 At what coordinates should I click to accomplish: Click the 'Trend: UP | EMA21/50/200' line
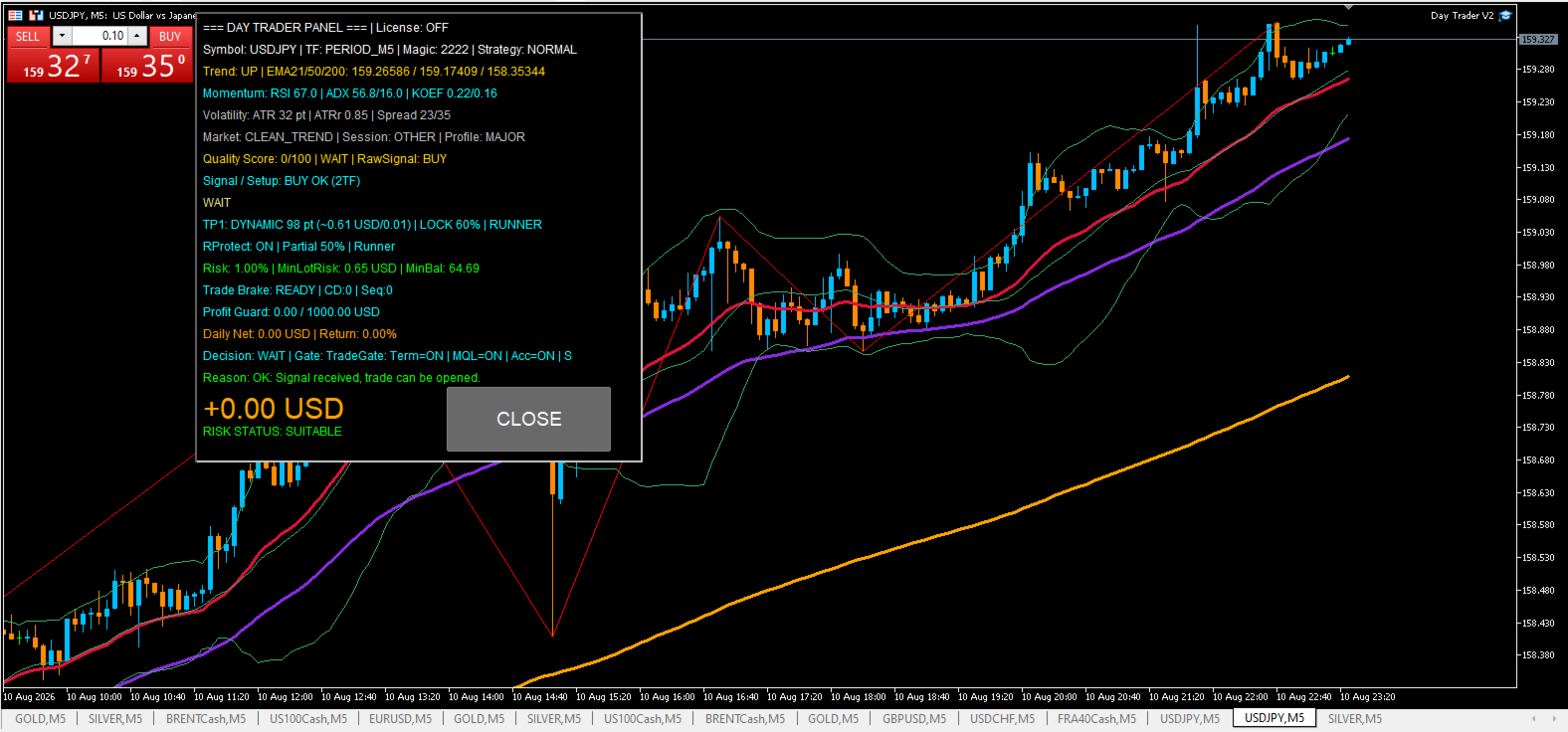374,72
